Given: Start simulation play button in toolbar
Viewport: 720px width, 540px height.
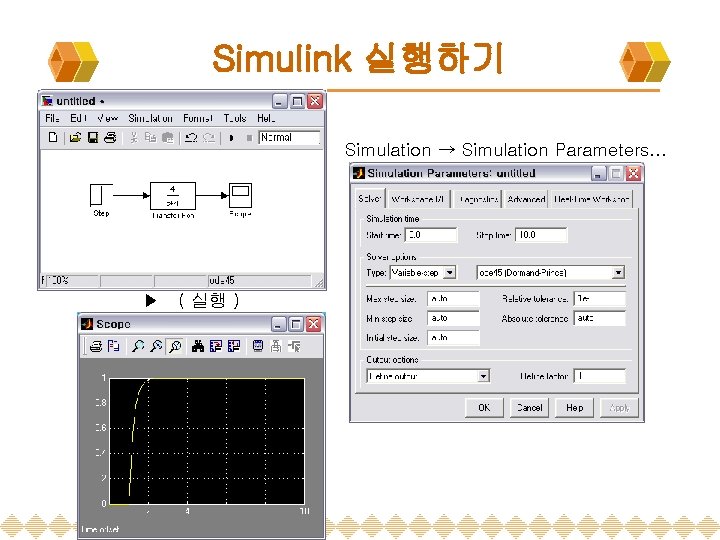Looking at the screenshot, I should click(231, 138).
